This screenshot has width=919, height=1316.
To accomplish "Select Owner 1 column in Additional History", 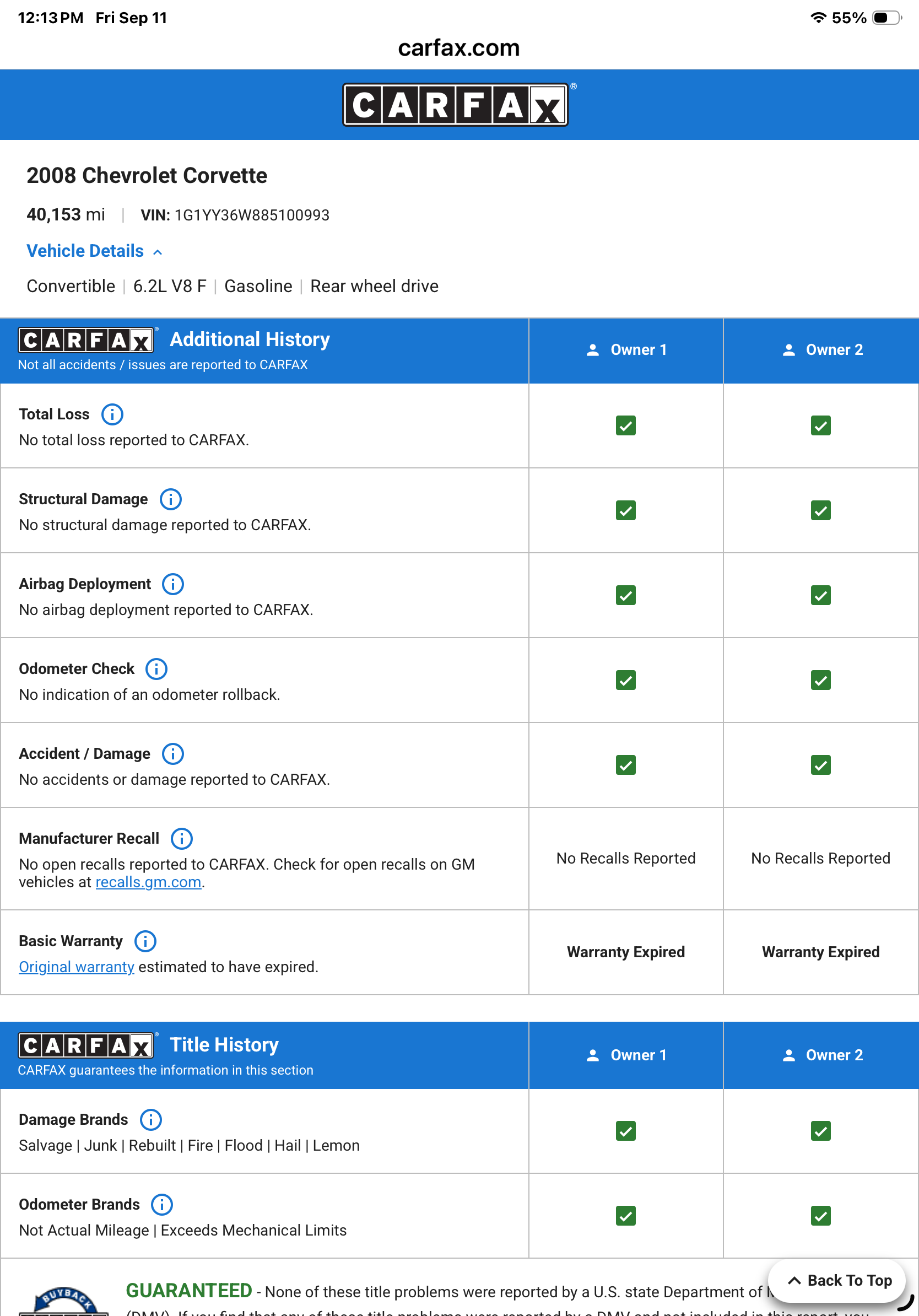I will point(626,350).
